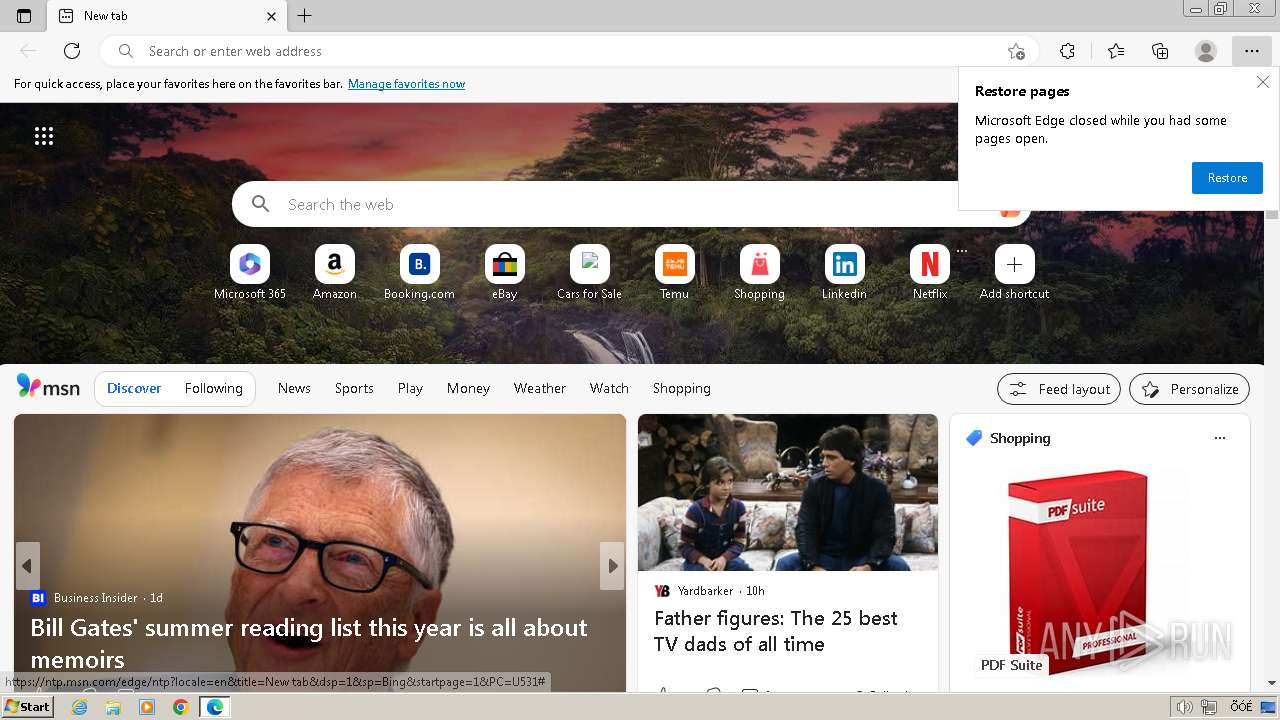Image resolution: width=1280 pixels, height=720 pixels.
Task: Open LinkedIn shortcut tile
Action: coord(845,272)
